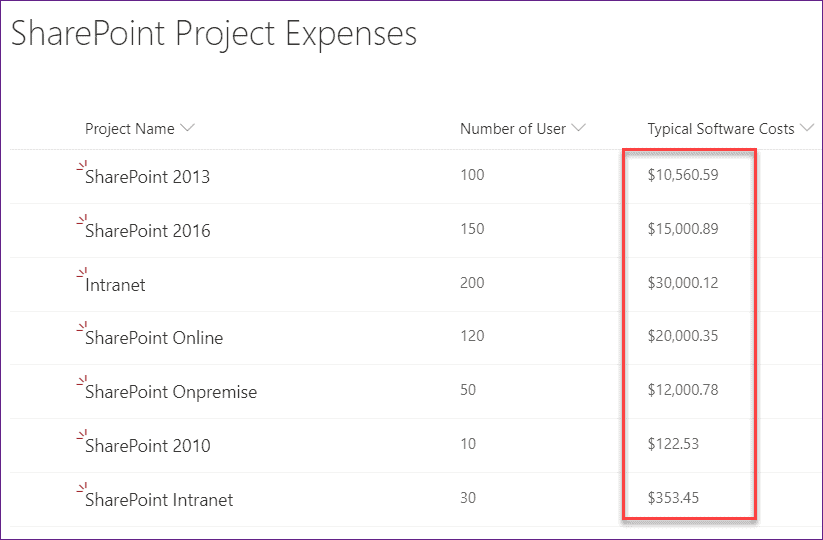Open the Number of User column dropdown
Image resolution: width=823 pixels, height=540 pixels.
click(578, 128)
